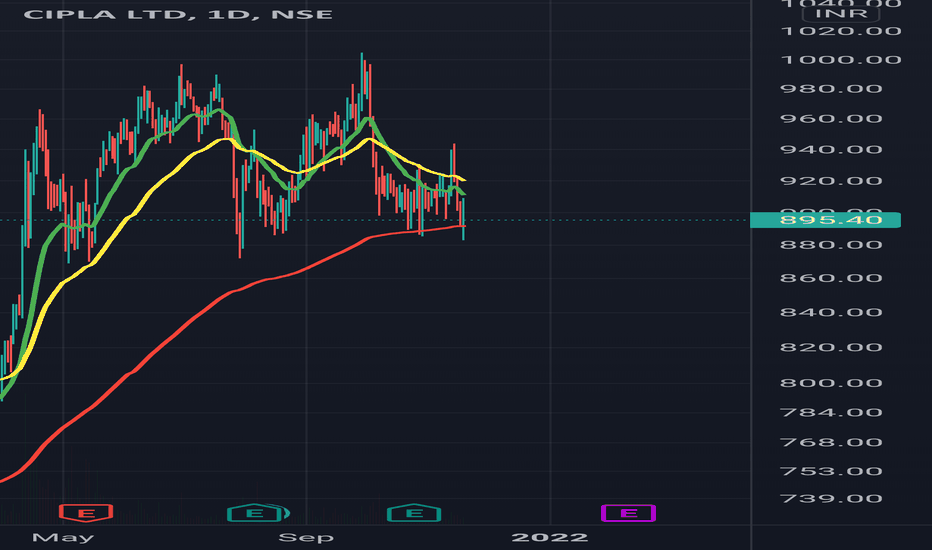
Task: Click the red earnings E marker near May
Action: (x=86, y=513)
